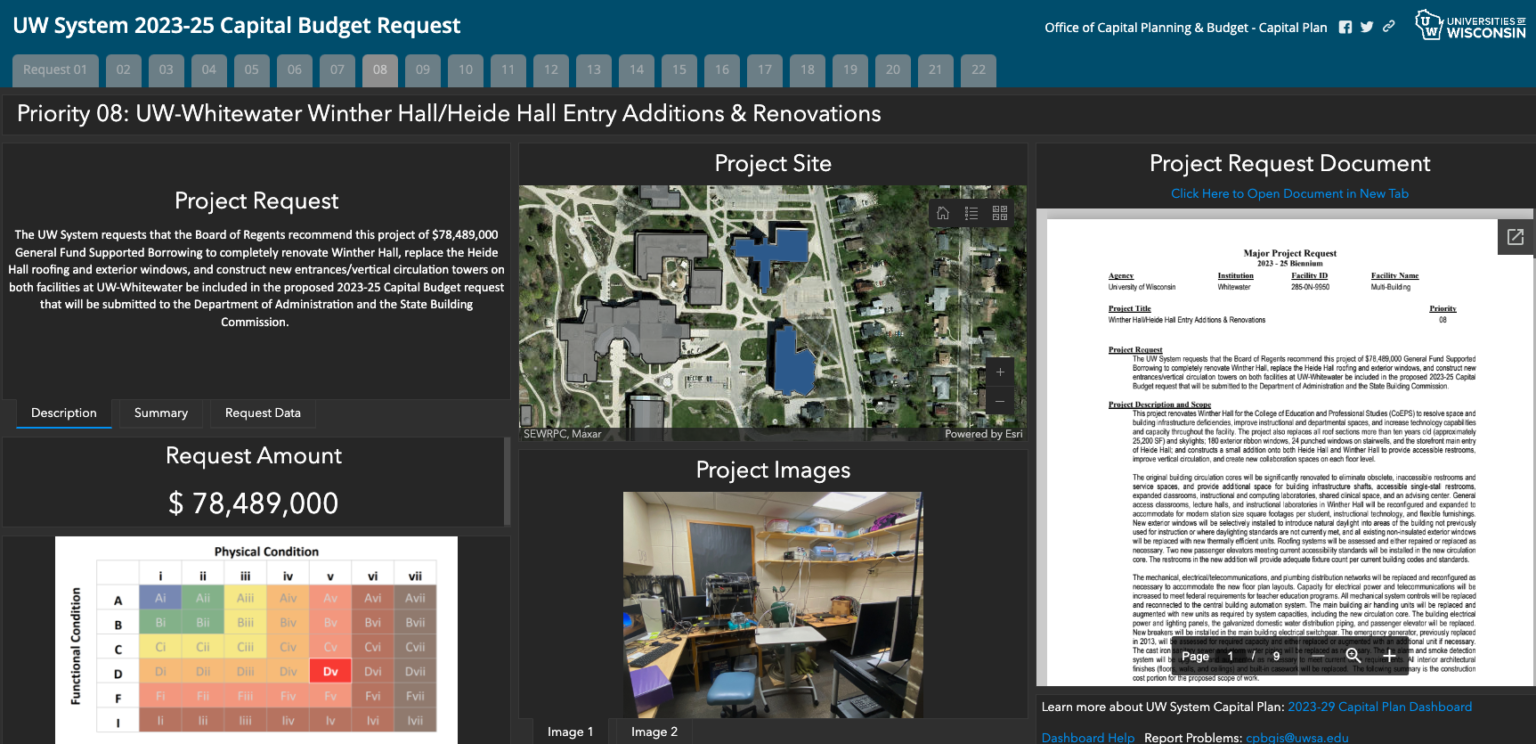Edit the PDF page number field
This screenshot has width=1536, height=744.
[1231, 656]
